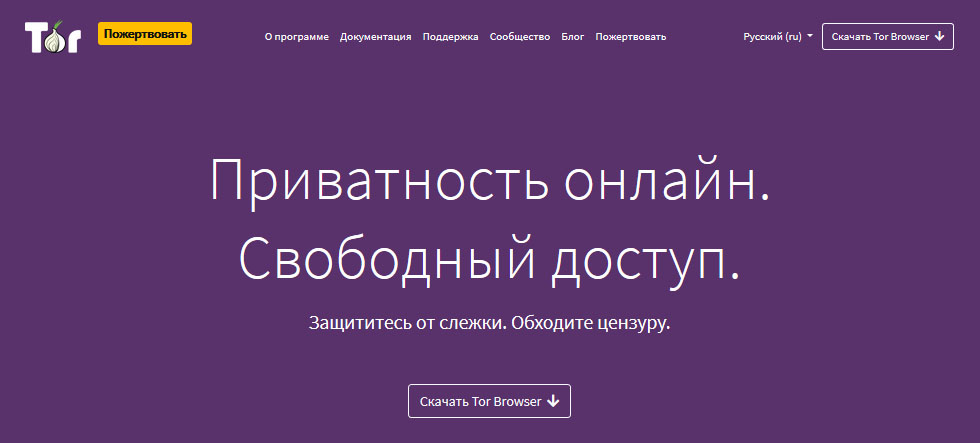Visit the Блог link
Image resolution: width=980 pixels, height=443 pixels.
tap(572, 37)
